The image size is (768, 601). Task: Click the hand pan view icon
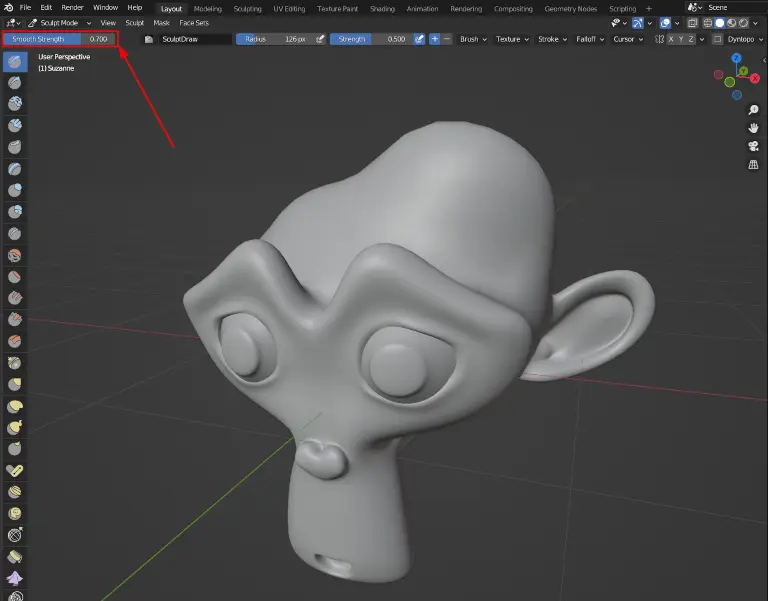tap(753, 128)
